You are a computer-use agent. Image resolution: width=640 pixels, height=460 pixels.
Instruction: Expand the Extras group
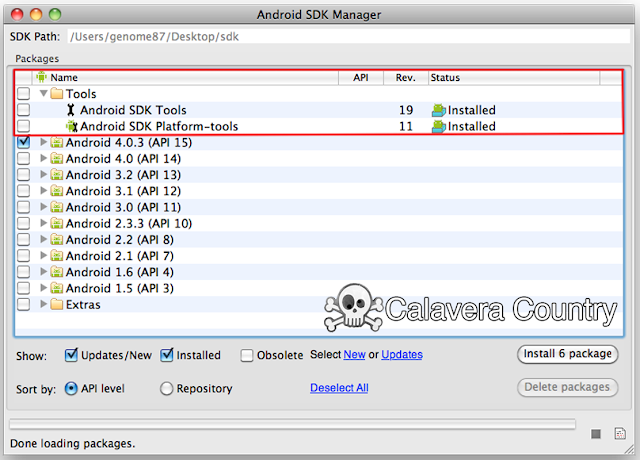[x=43, y=304]
